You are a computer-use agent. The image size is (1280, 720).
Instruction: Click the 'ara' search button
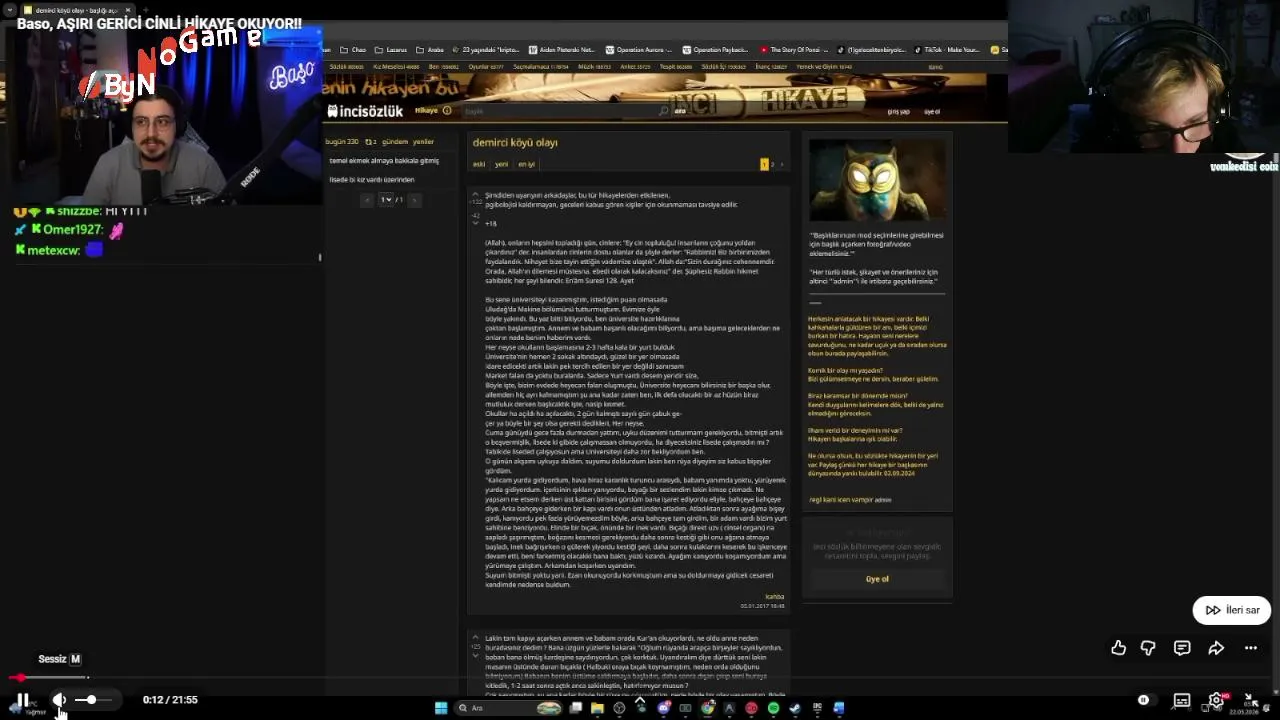point(680,111)
